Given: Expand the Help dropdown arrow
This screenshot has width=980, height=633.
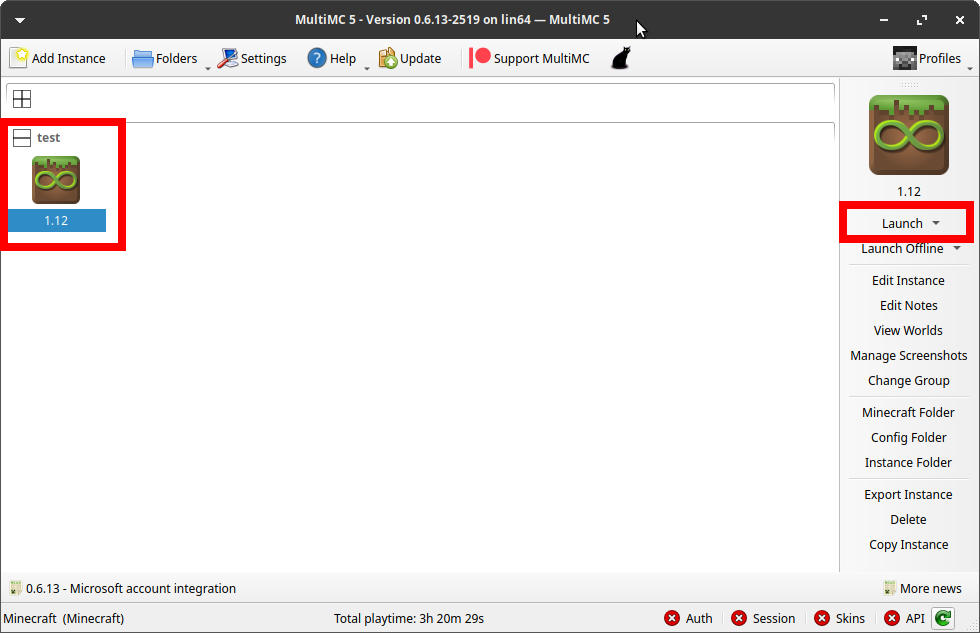Looking at the screenshot, I should (367, 67).
